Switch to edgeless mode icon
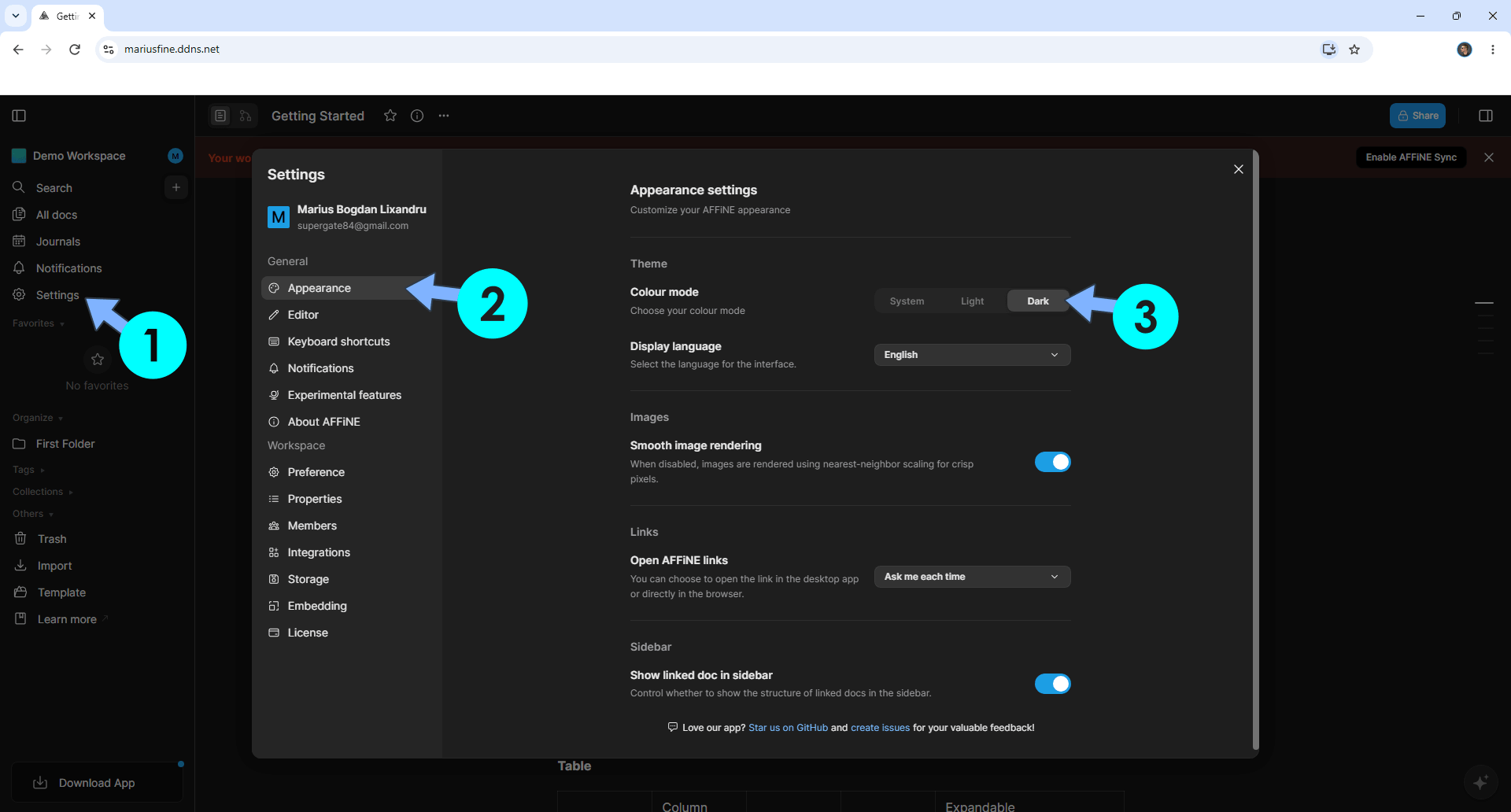 [246, 116]
